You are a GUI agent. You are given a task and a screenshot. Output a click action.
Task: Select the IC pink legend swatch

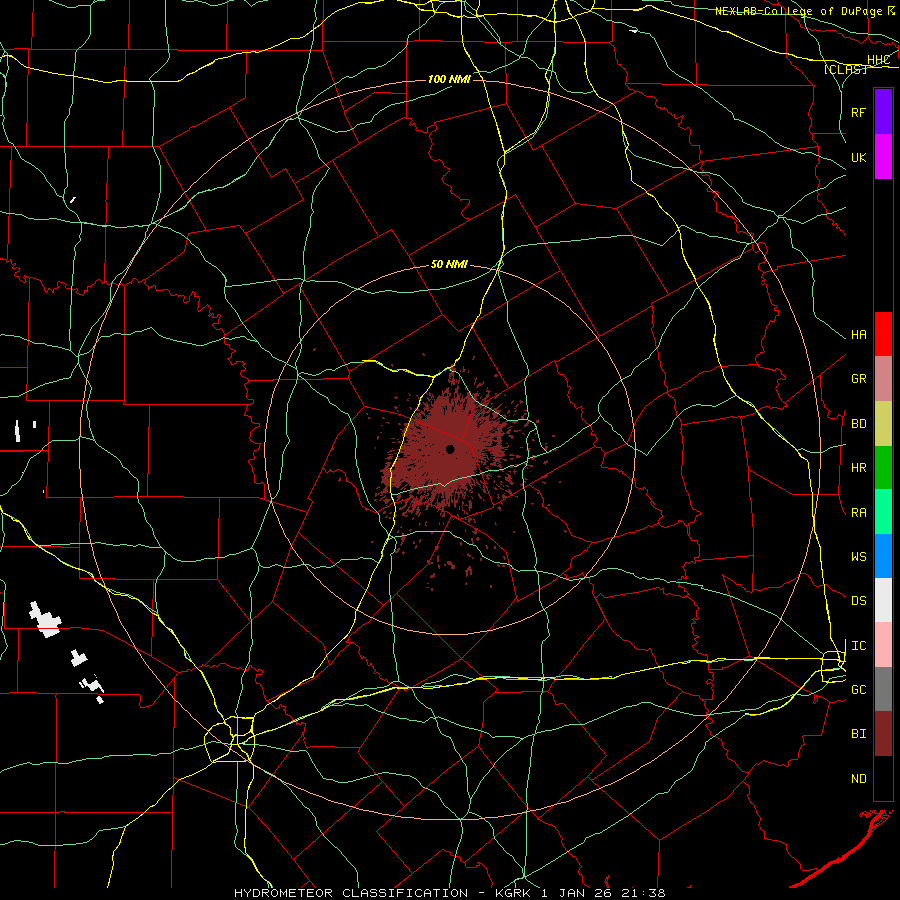tap(883, 645)
